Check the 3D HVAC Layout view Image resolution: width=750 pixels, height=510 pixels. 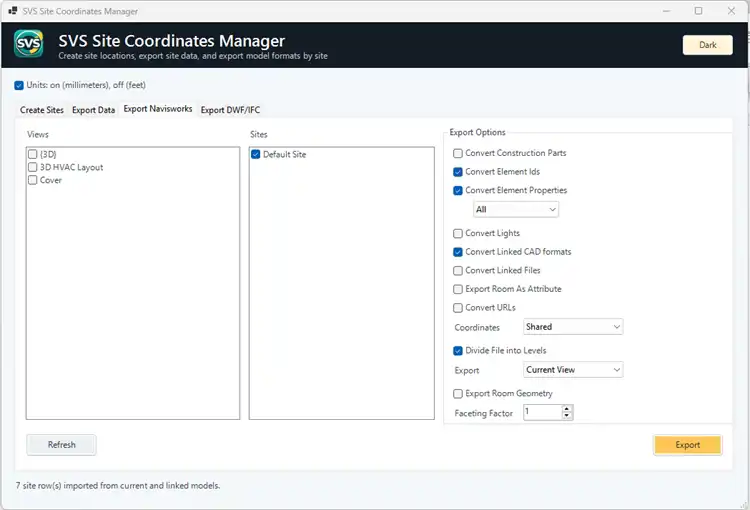[x=33, y=167]
